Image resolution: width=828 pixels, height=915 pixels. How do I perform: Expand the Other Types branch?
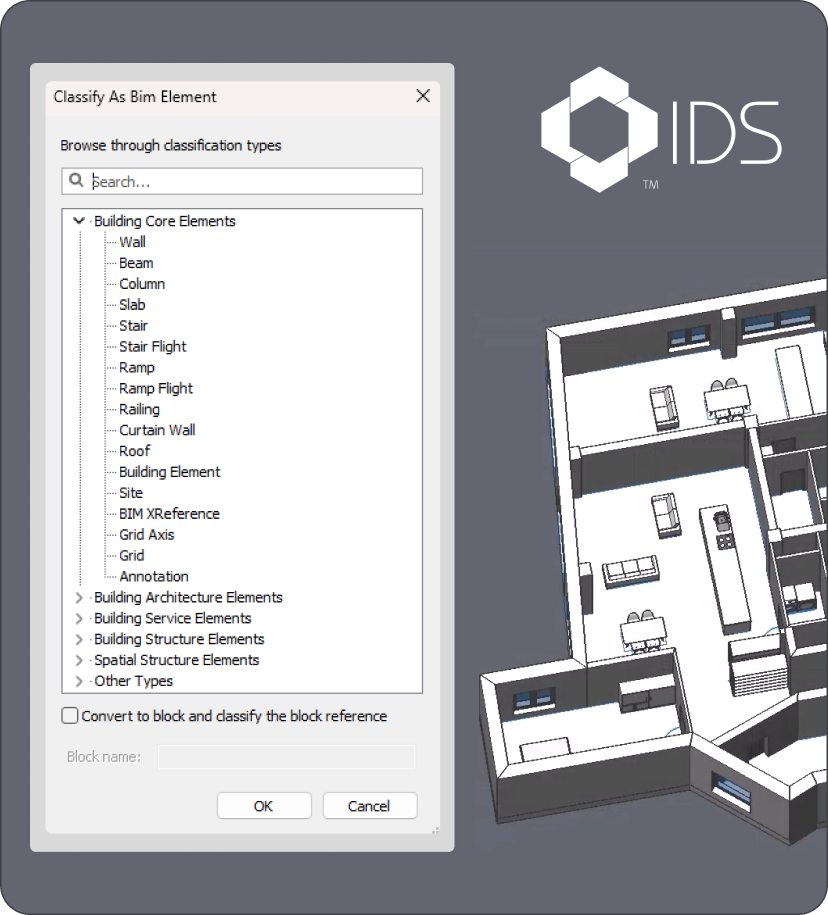pos(78,681)
